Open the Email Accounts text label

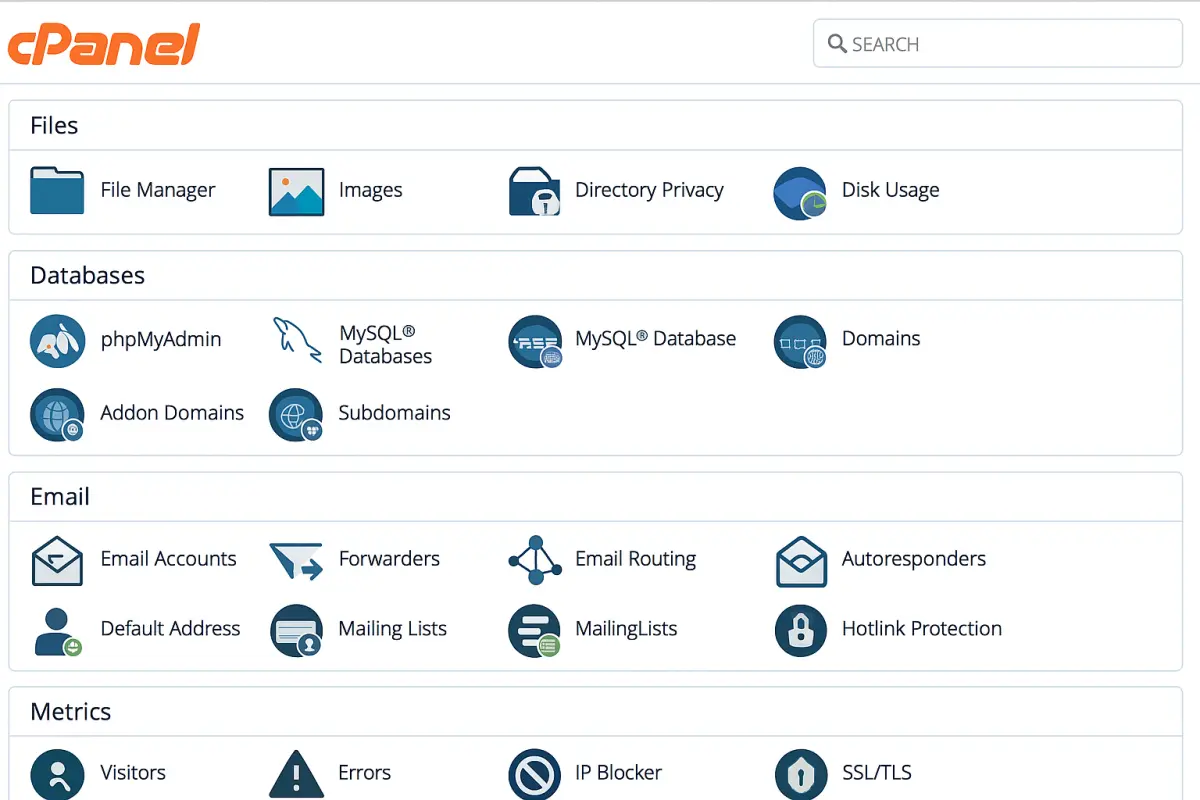168,559
